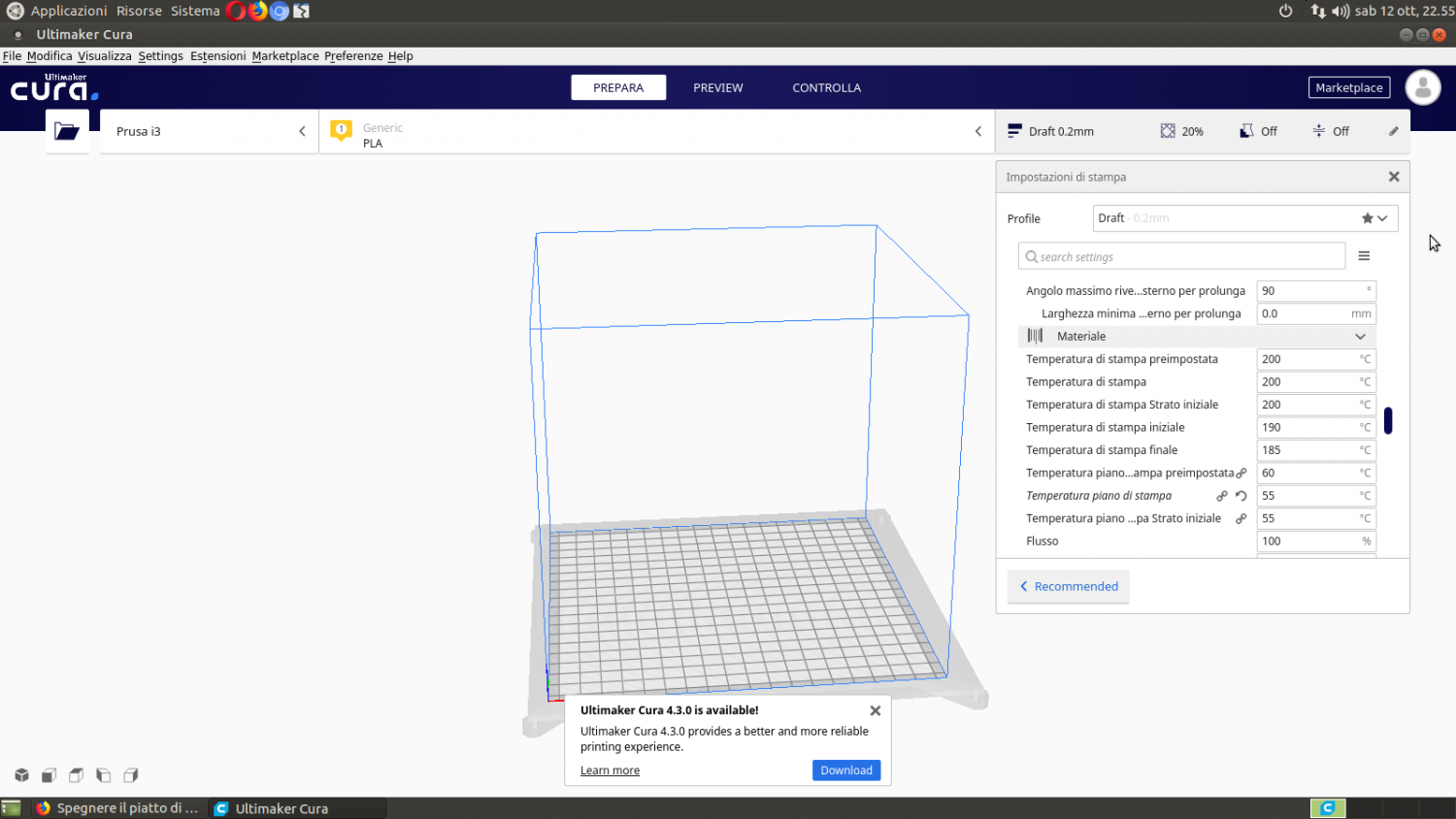Screen dimensions: 1456x819
Task: Select the right side view cube icon
Action: (130, 774)
